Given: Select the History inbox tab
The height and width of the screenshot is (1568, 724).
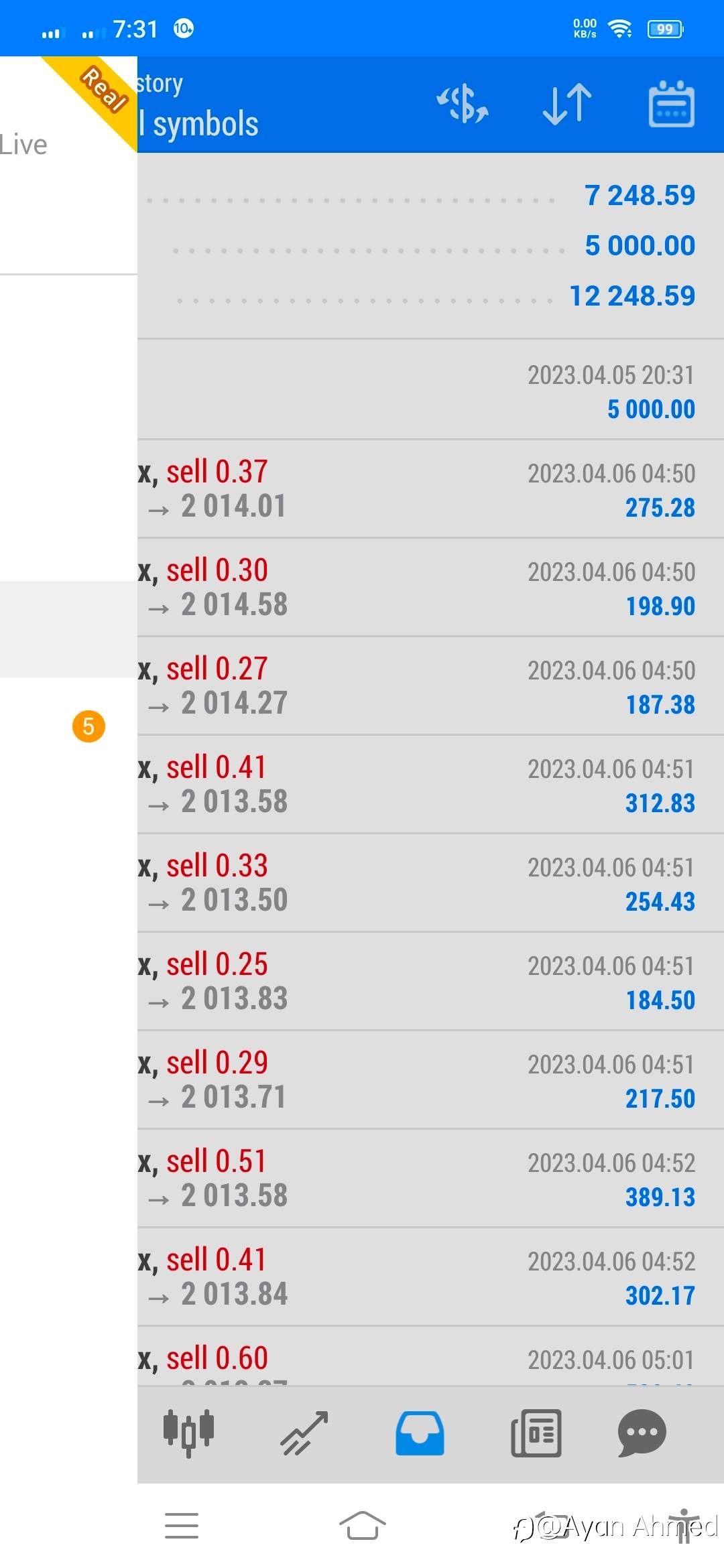Looking at the screenshot, I should [420, 1433].
